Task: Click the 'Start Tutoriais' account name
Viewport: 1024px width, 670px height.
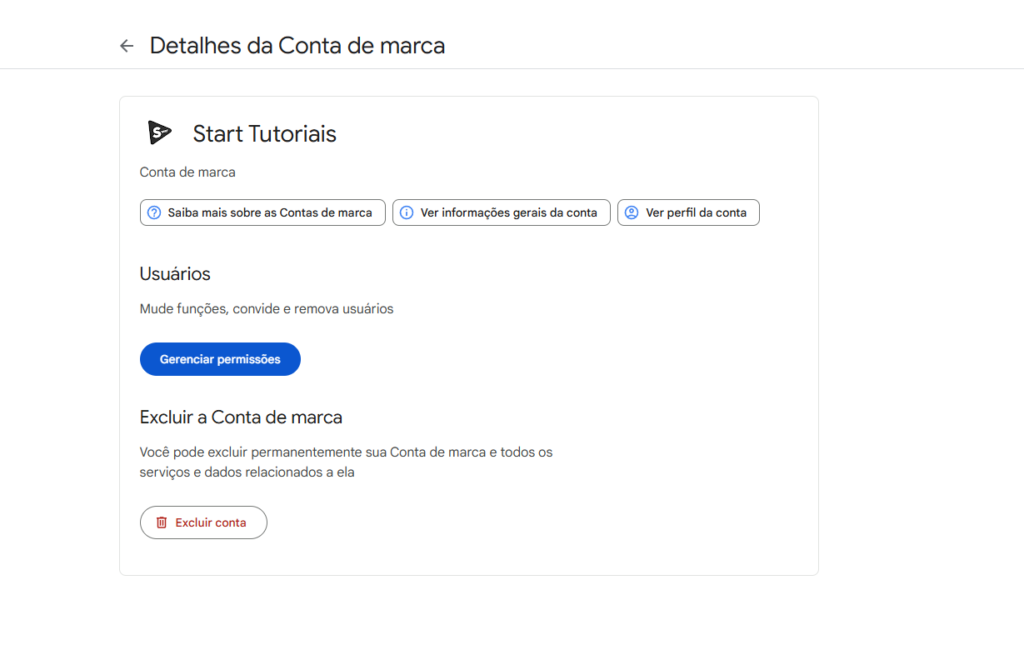Action: tap(264, 134)
